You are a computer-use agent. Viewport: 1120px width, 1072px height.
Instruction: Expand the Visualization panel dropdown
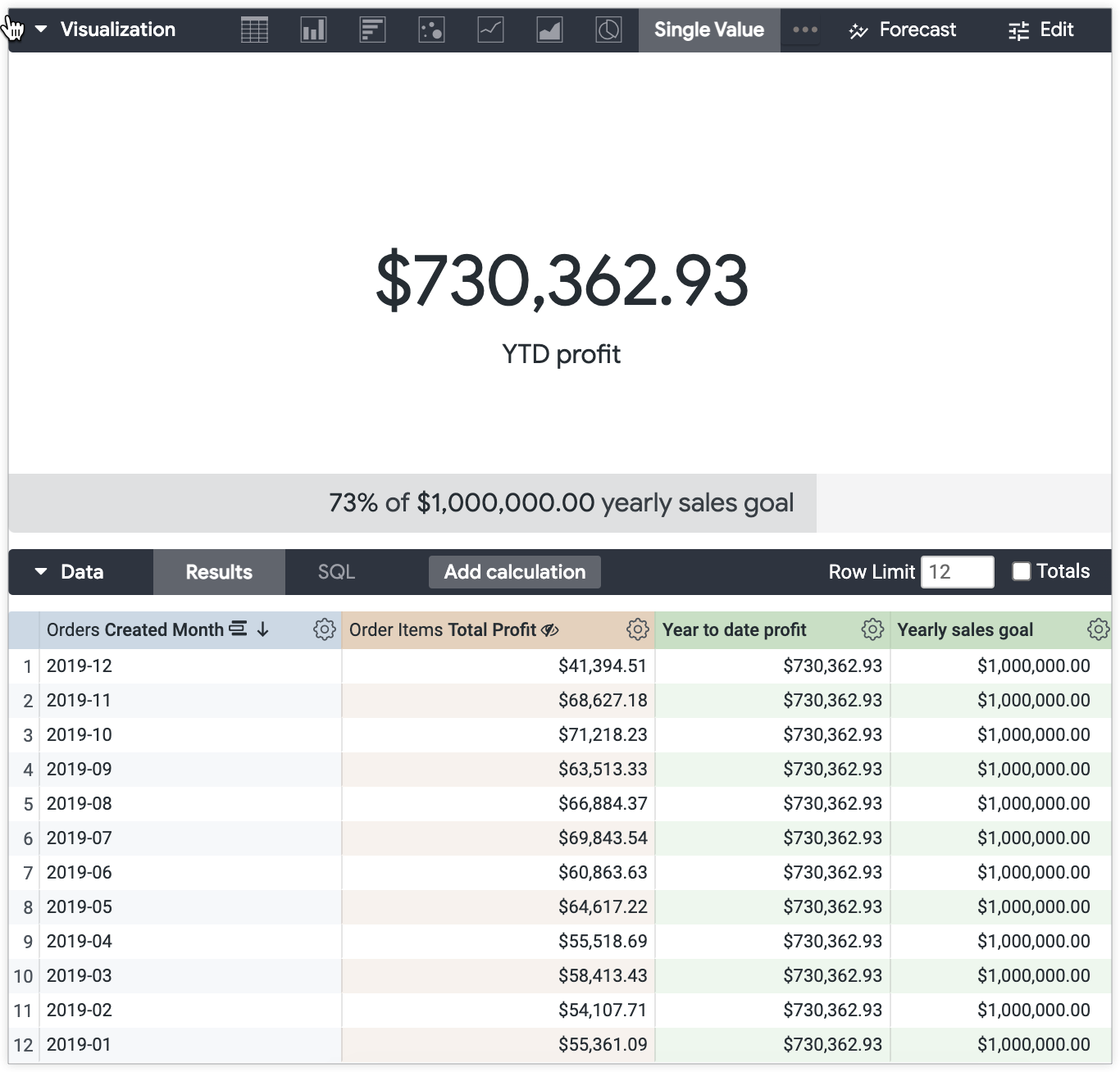click(39, 30)
